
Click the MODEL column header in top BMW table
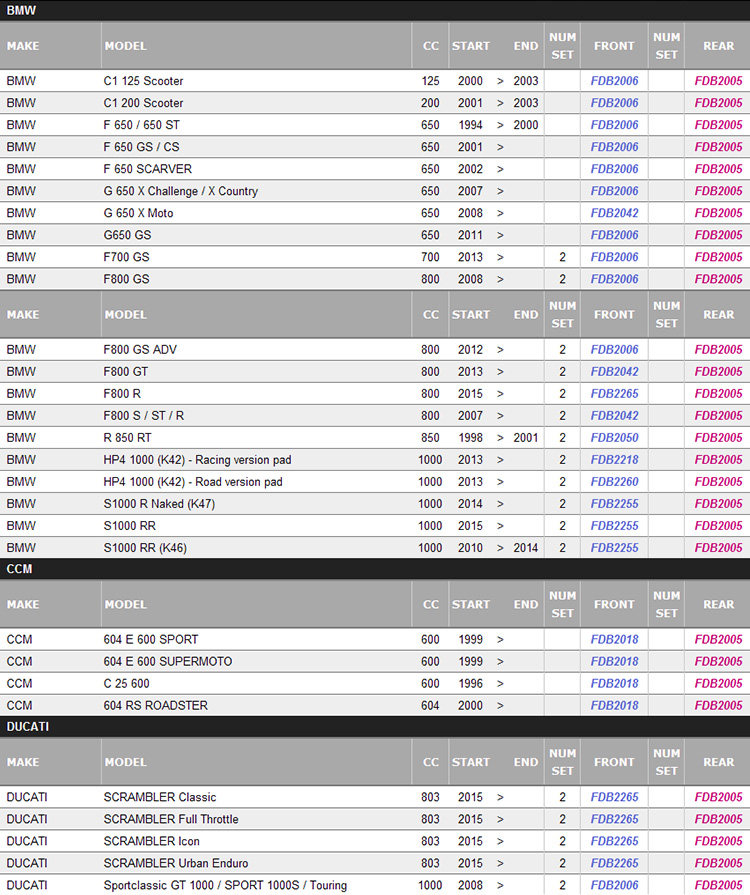pyautogui.click(x=125, y=46)
